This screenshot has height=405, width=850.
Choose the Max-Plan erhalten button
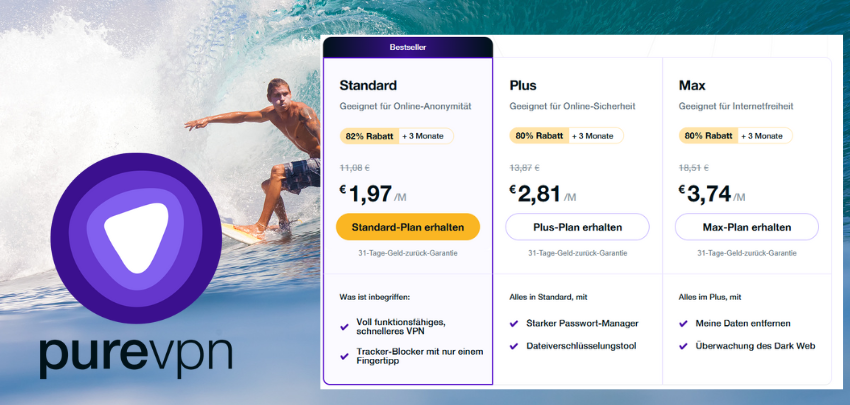(x=747, y=227)
